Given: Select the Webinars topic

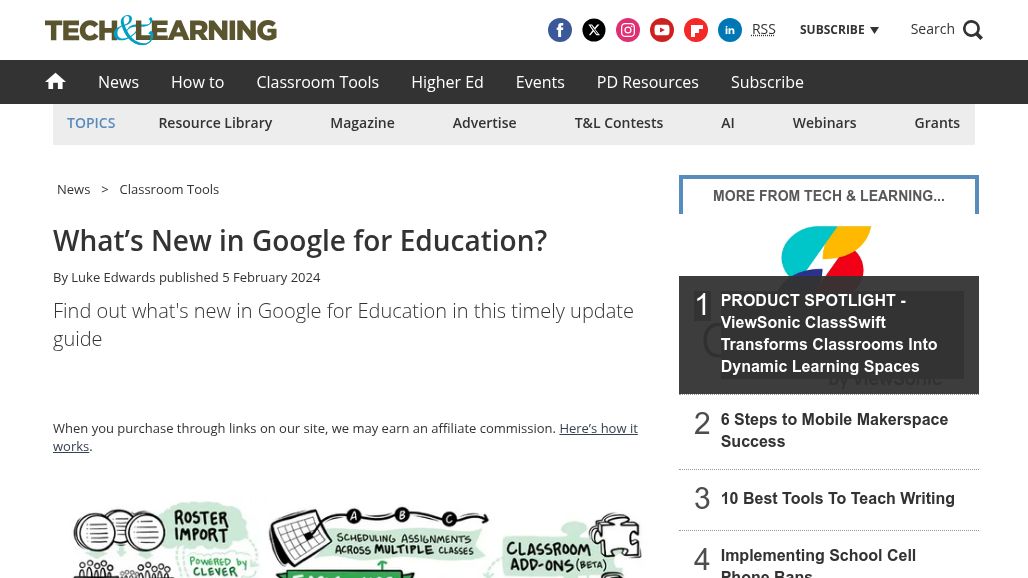Looking at the screenshot, I should tap(824, 123).
